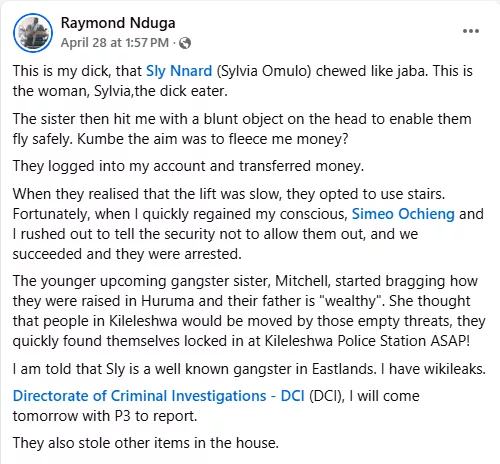Screen dimensions: 500x464
Task: Click the words 'Kileleshwa Police Station ASAP!'
Action: (367, 341)
